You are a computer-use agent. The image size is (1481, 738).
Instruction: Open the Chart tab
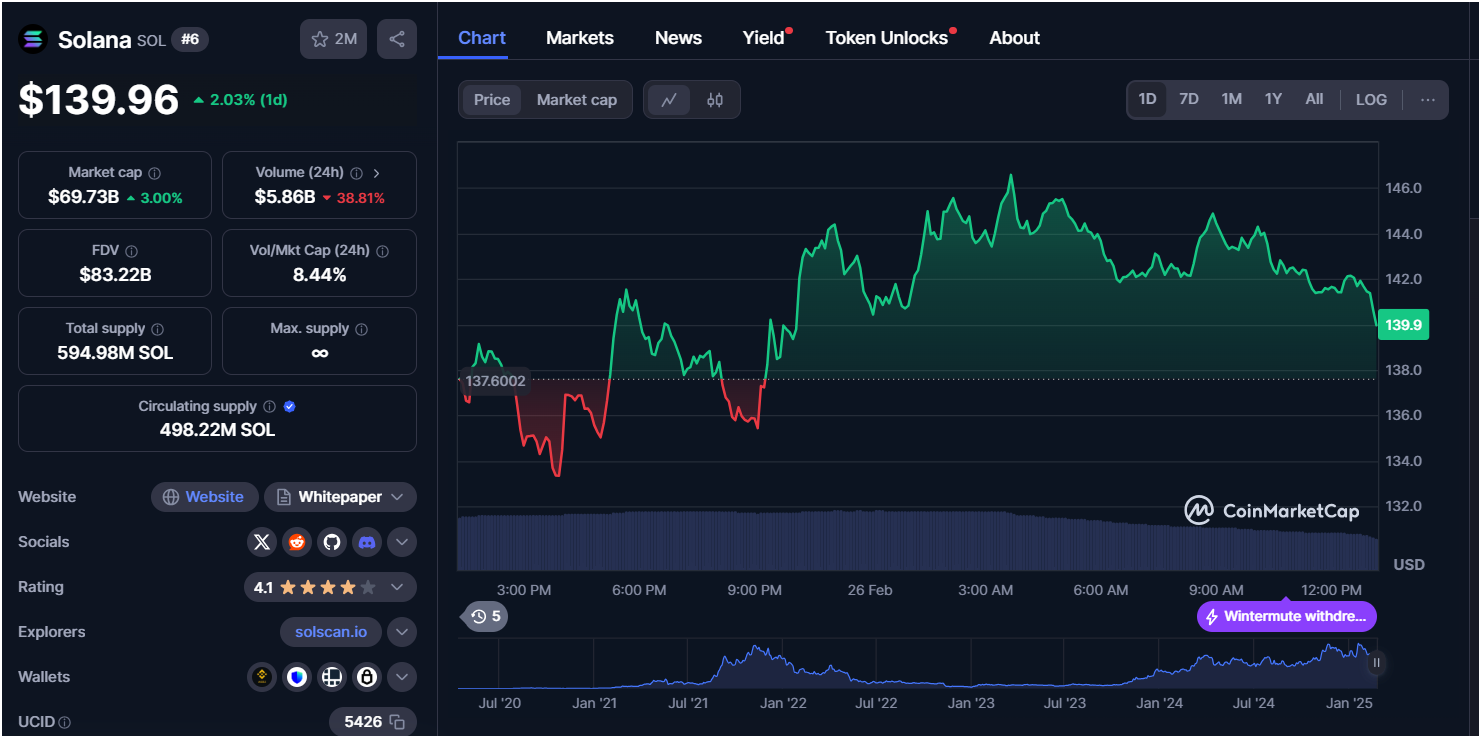coord(482,38)
